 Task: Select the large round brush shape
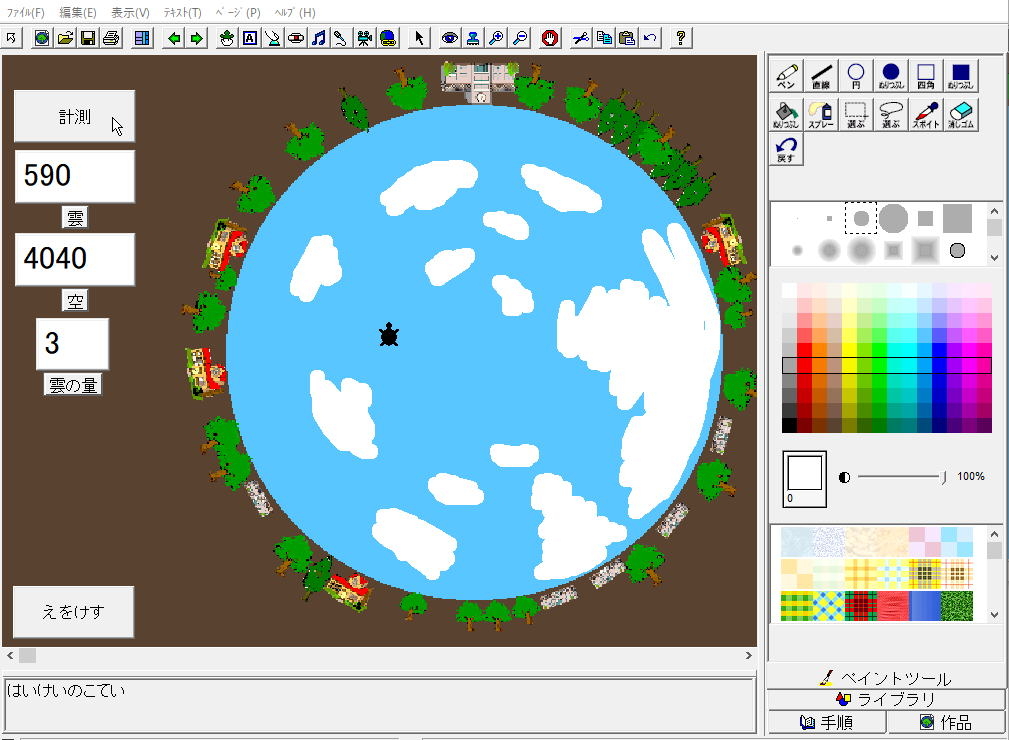(893, 218)
